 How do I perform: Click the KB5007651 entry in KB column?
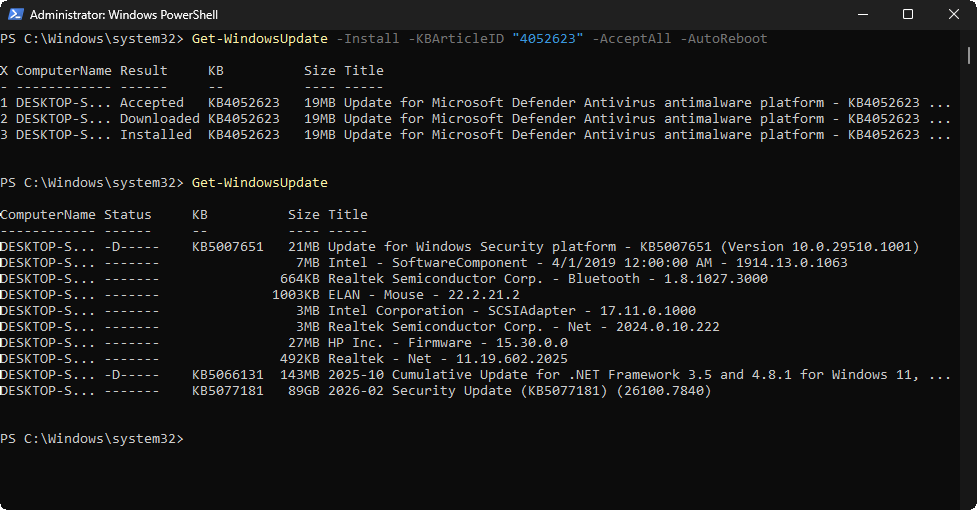[x=227, y=247]
